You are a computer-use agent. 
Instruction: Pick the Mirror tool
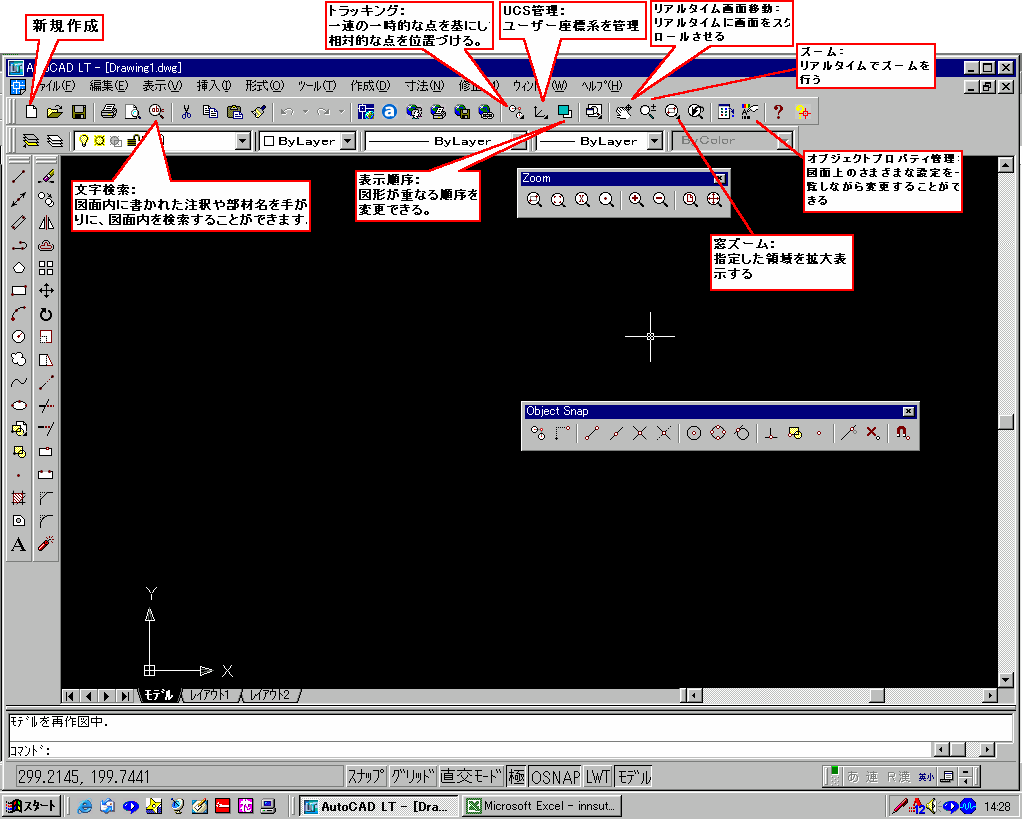(46, 222)
